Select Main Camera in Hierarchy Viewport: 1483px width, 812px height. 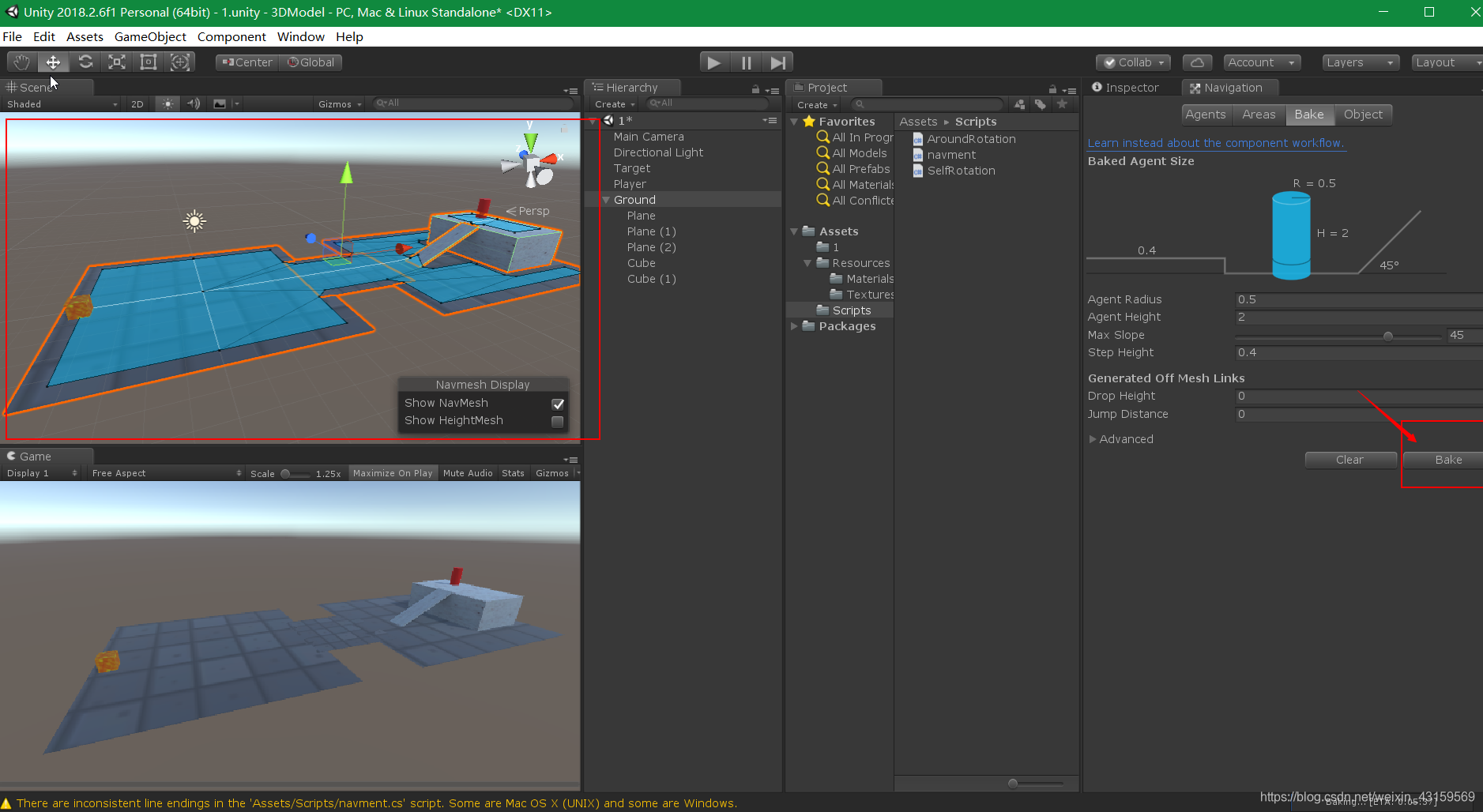pos(649,137)
